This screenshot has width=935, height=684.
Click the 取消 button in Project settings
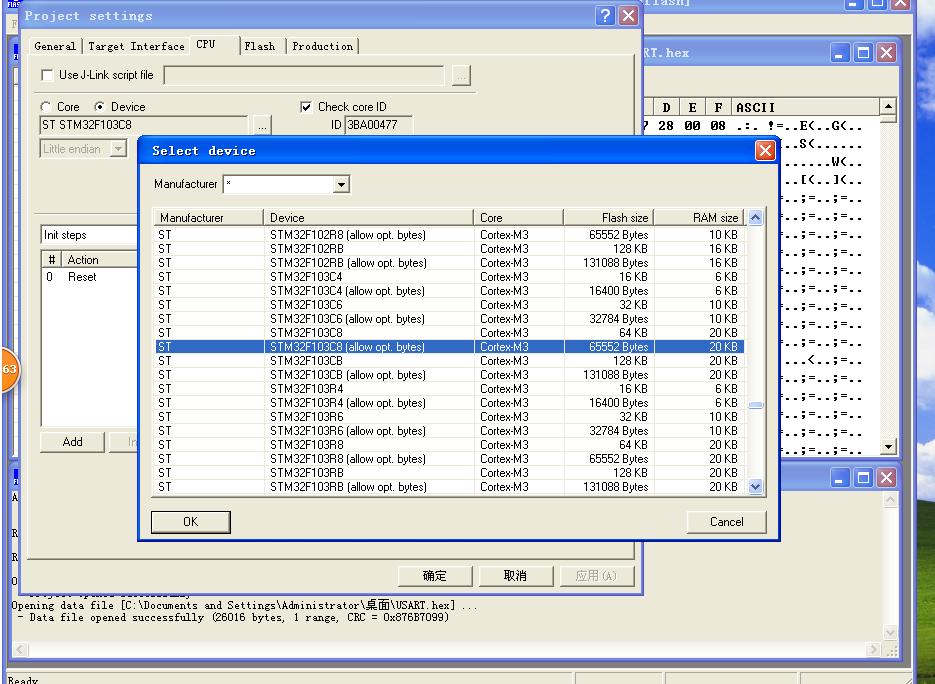(x=515, y=575)
